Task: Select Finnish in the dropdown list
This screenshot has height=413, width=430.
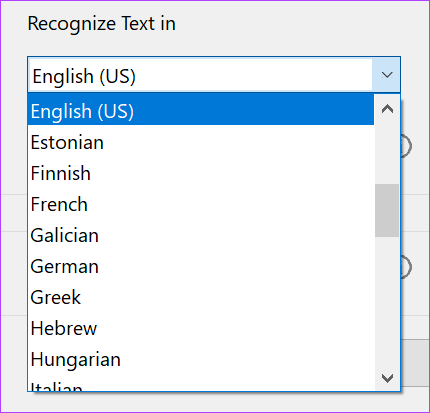Action: [201, 173]
